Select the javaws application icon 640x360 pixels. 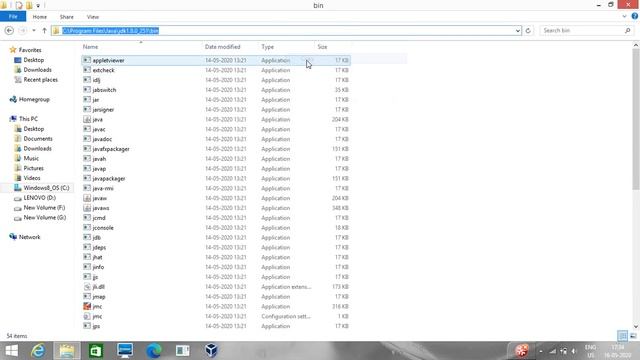pyautogui.click(x=87, y=208)
